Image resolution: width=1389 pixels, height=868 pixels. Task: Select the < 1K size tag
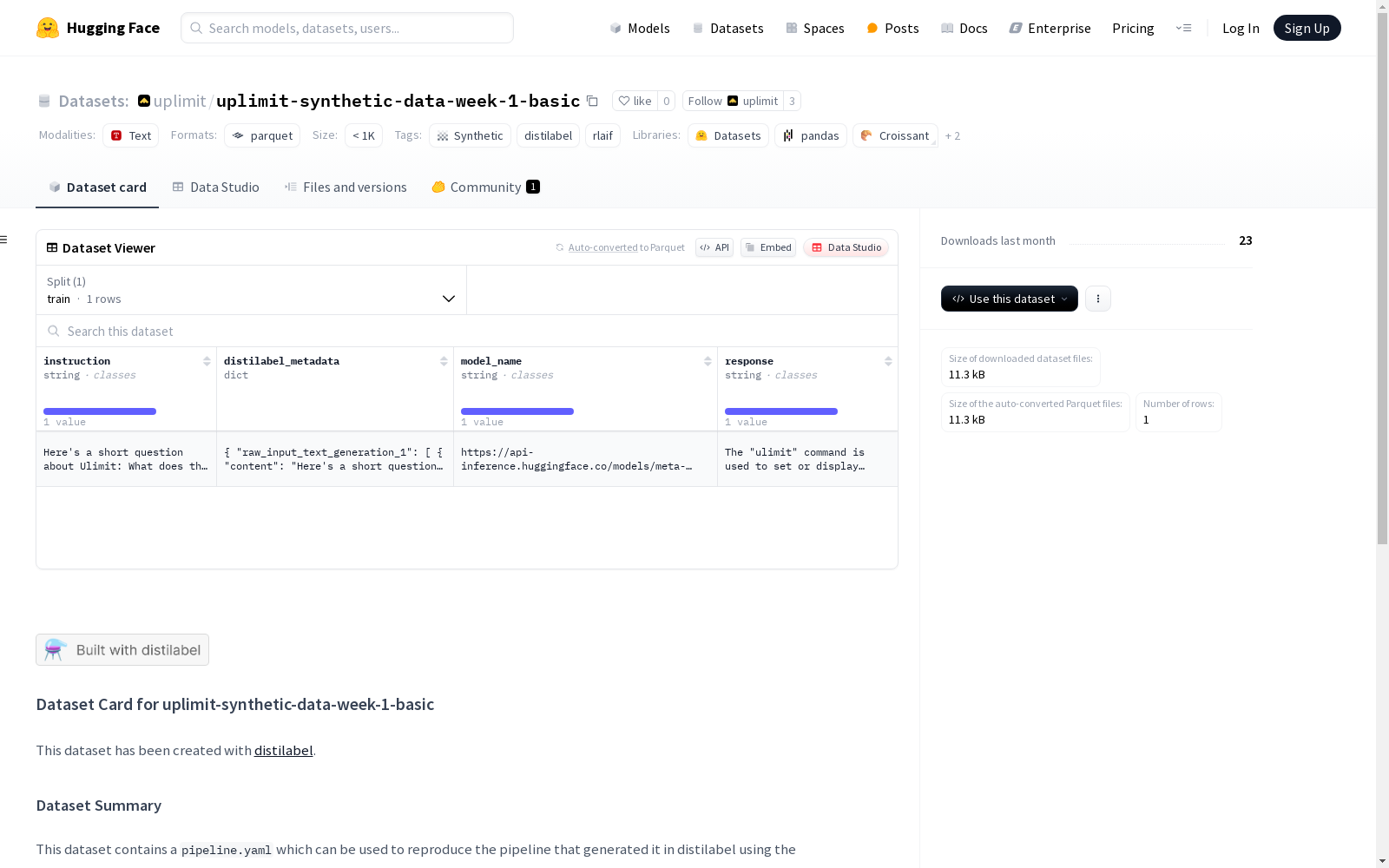click(x=364, y=135)
